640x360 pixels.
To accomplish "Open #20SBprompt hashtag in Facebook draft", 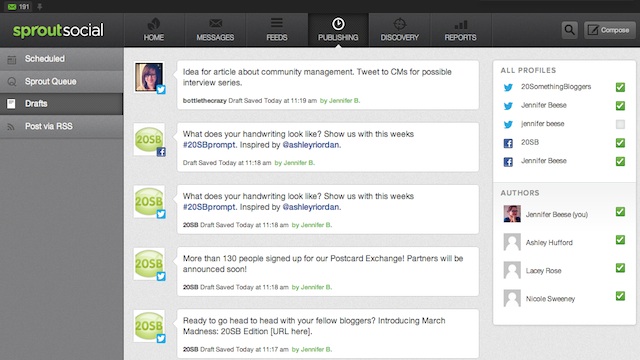I will (x=209, y=145).
